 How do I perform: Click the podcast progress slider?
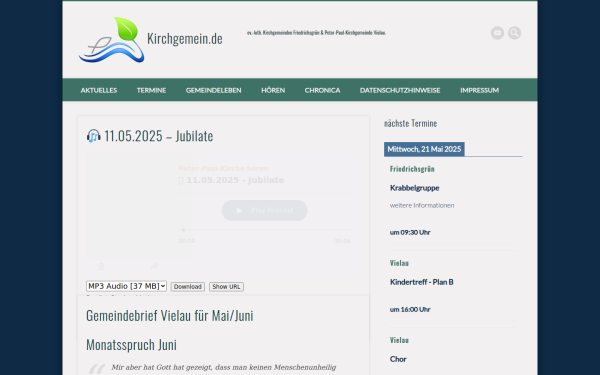coord(264,230)
